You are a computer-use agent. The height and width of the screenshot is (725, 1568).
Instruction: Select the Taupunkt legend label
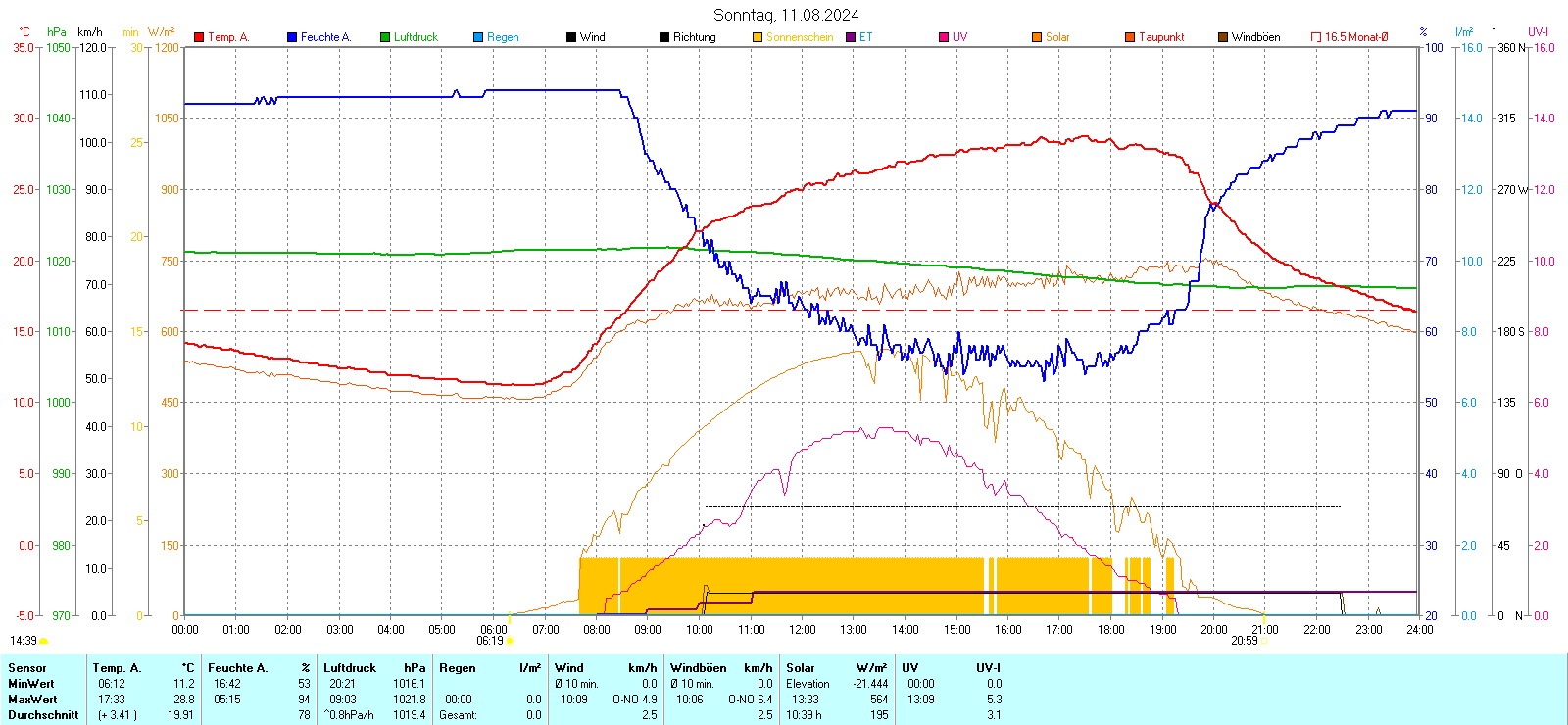click(x=1161, y=37)
